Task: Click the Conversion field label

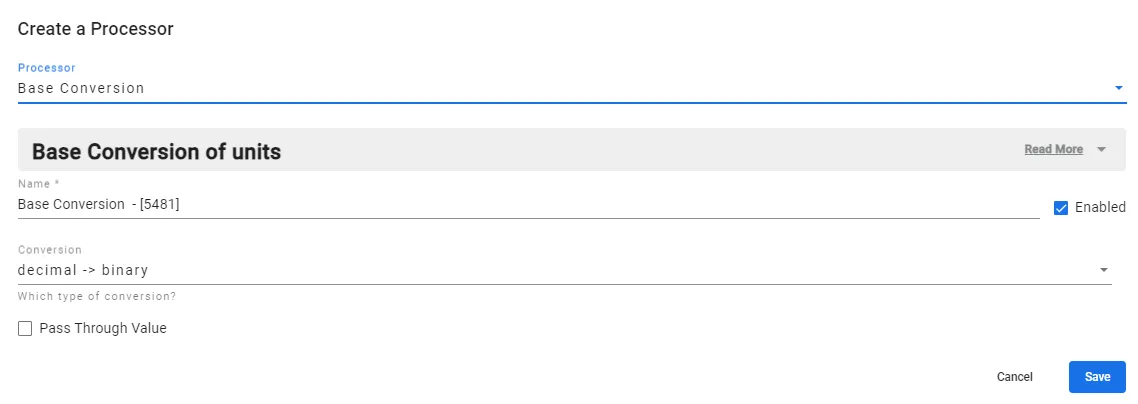Action: [x=49, y=250]
